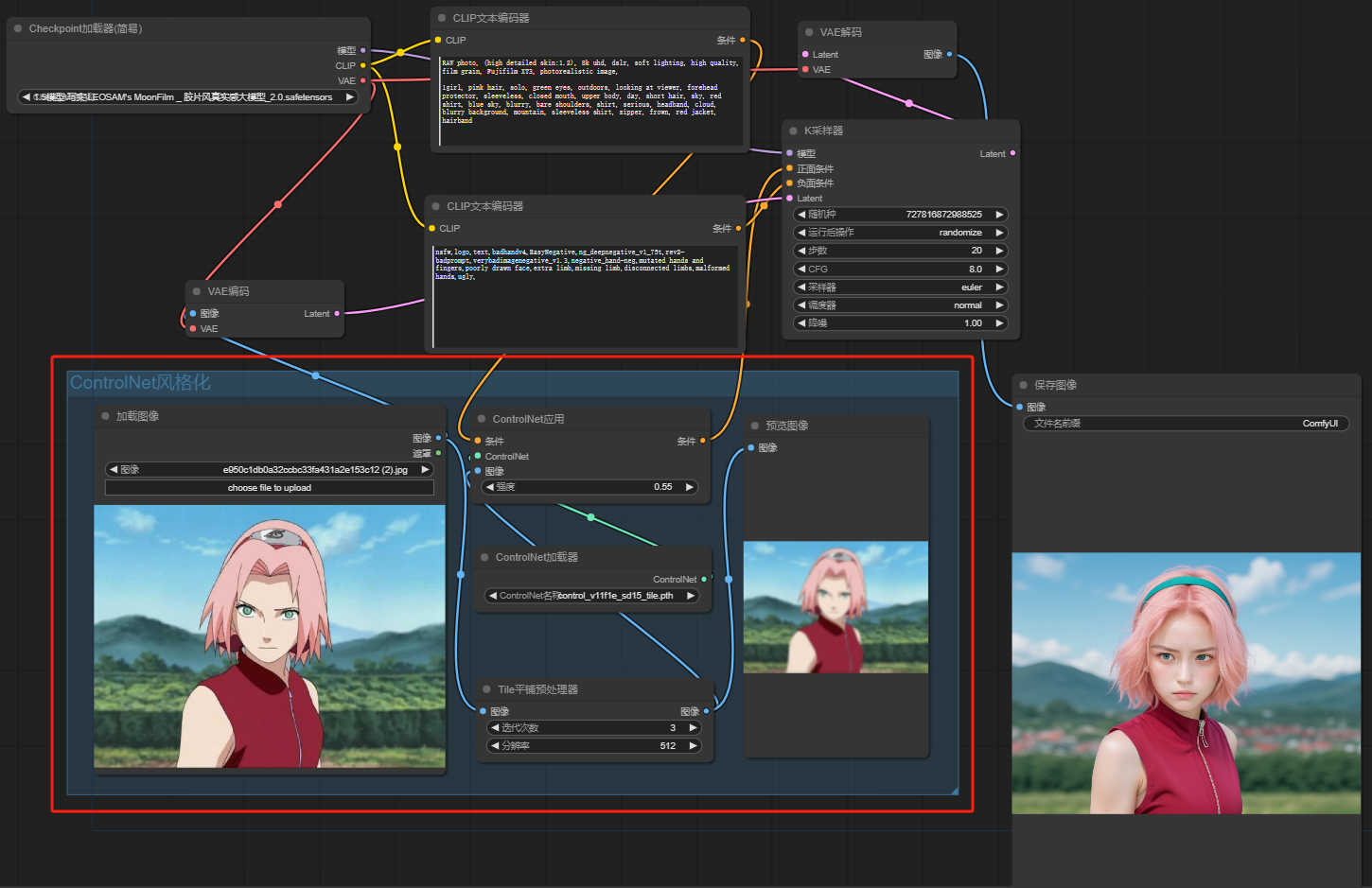Collapse the ControlNet加载器 node with its title dot
This screenshot has height=888, width=1372.
coord(484,557)
